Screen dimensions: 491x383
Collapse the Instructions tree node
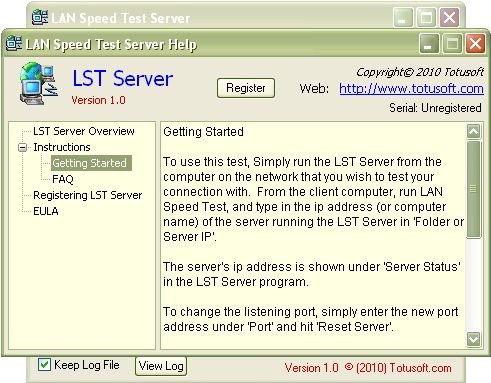(22, 147)
